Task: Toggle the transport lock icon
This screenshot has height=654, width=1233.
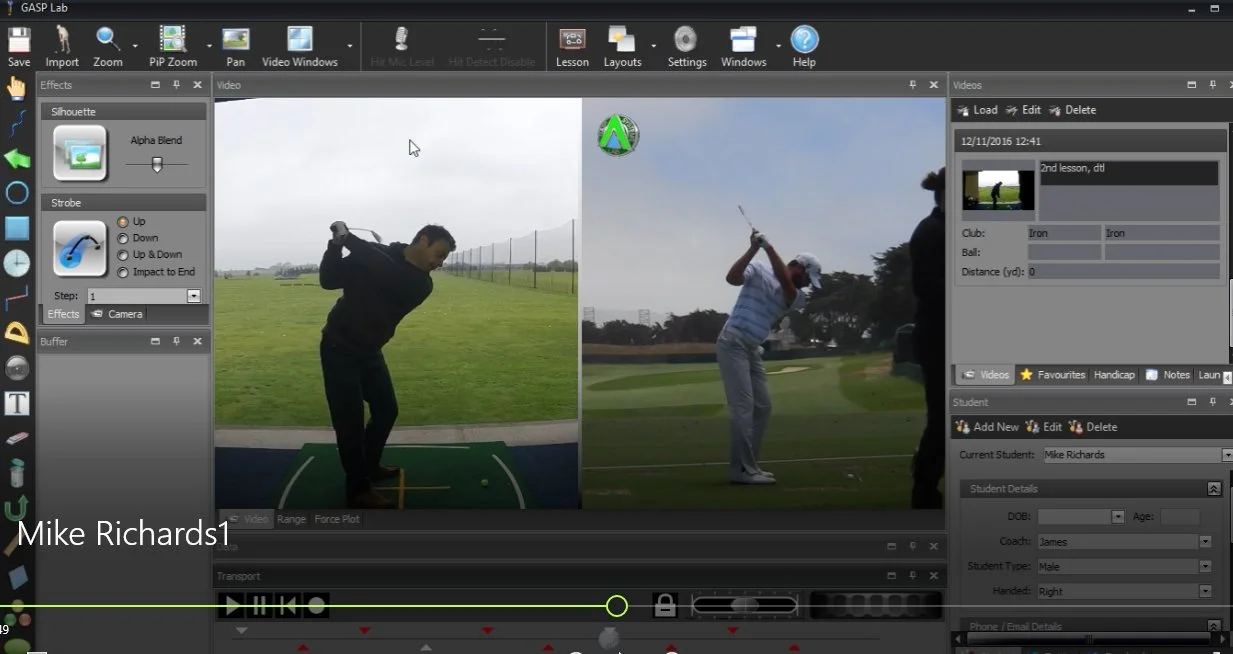Action: 665,604
